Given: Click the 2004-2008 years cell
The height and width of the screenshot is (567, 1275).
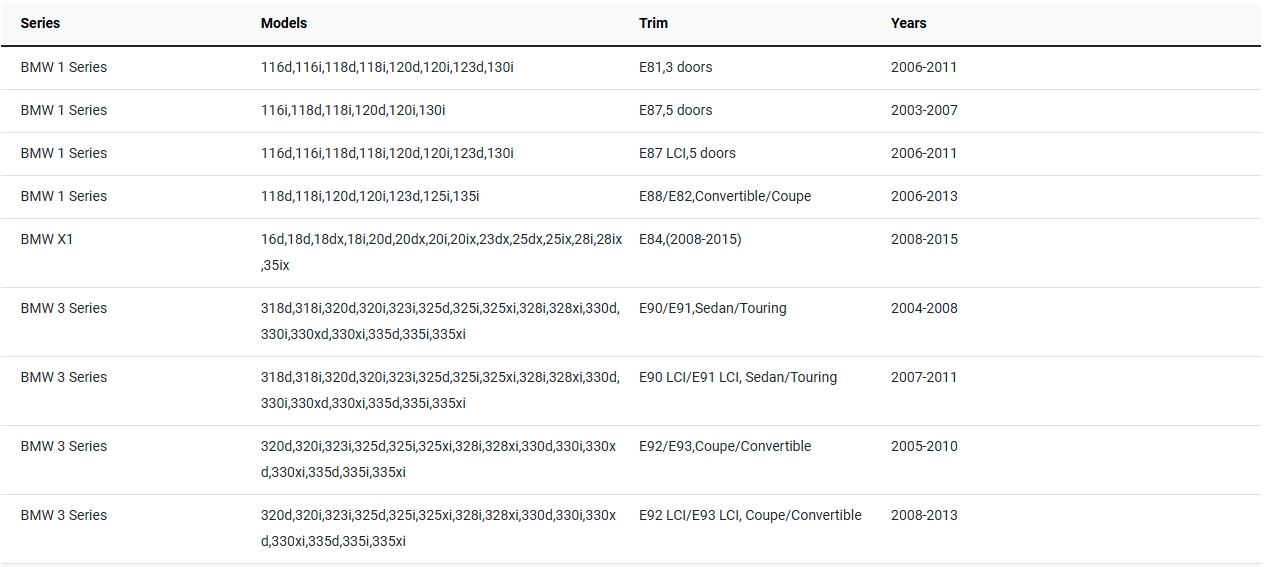Looking at the screenshot, I should 924,308.
